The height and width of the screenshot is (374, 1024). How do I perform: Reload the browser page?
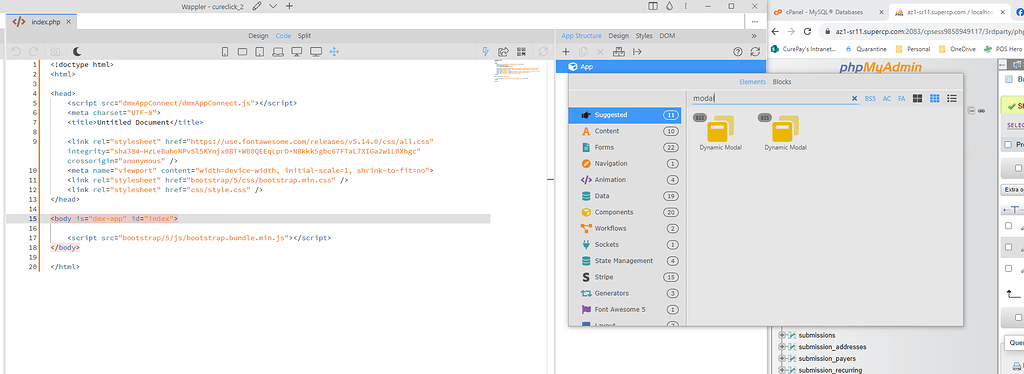point(807,31)
